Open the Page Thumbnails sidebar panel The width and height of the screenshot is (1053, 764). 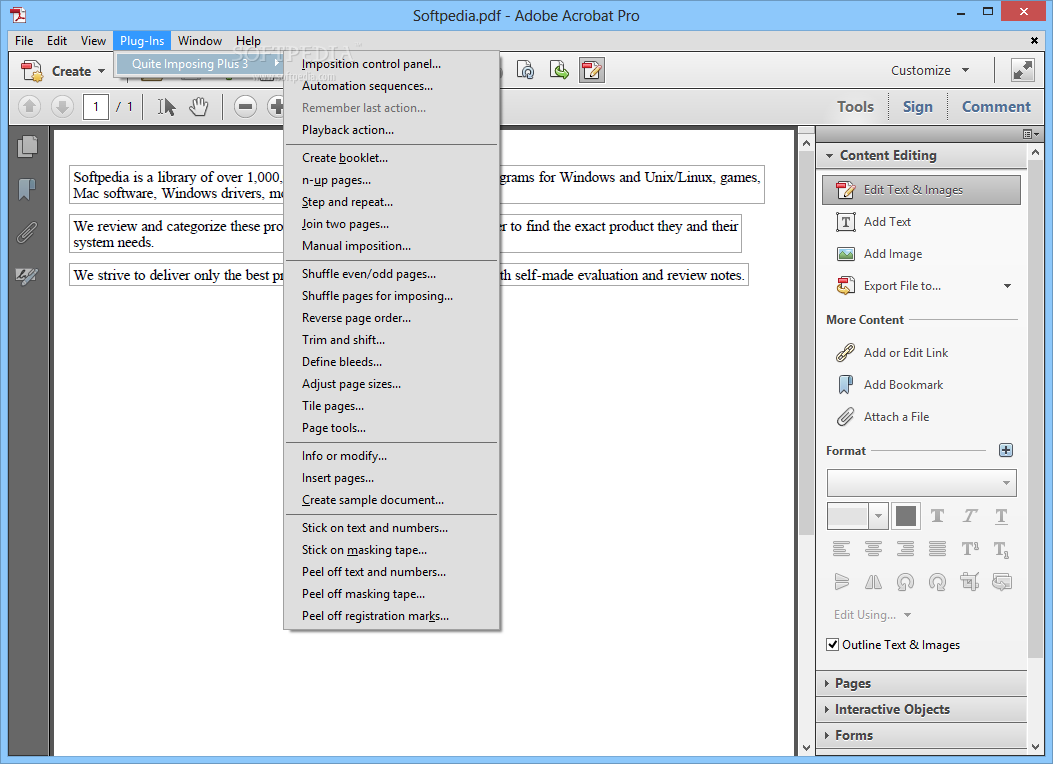pos(28,146)
